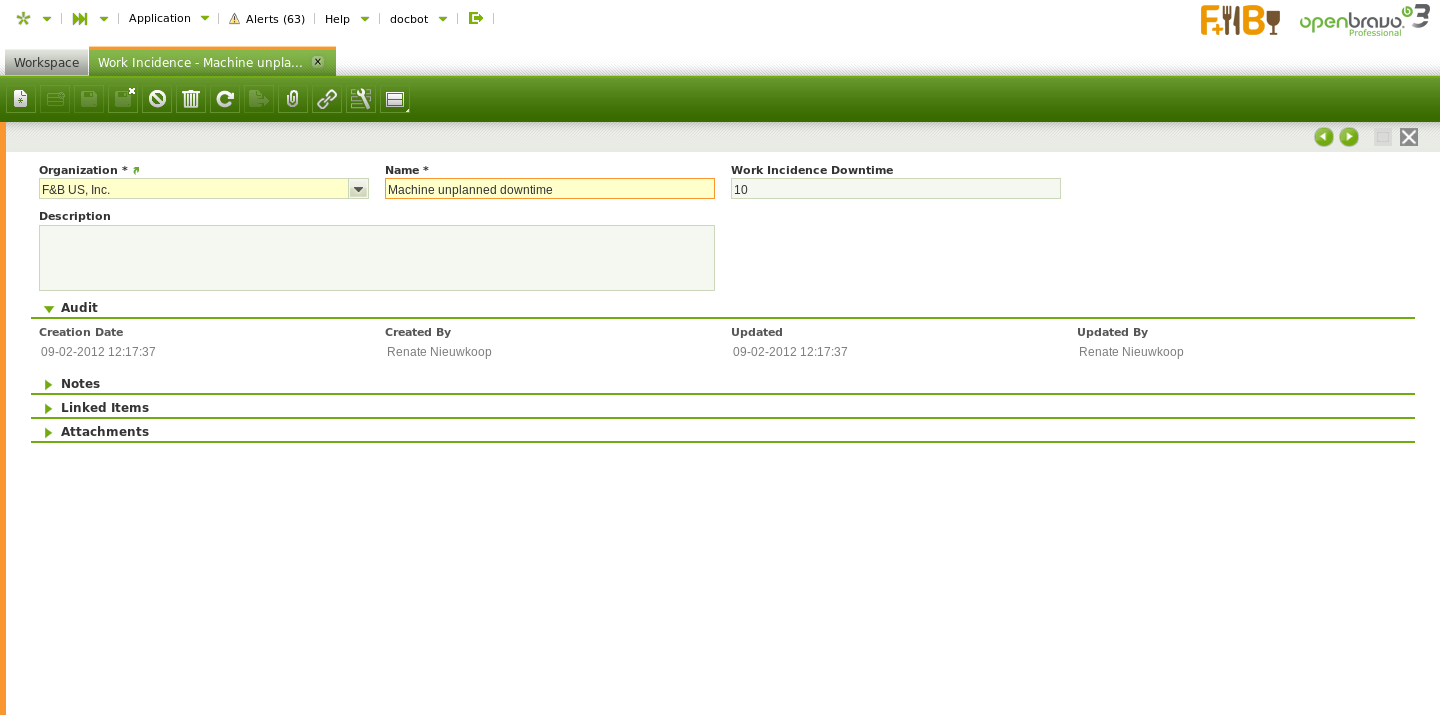Viewport: 1440px width, 715px height.
Task: Click the chain link icon in the toolbar
Action: pyautogui.click(x=327, y=99)
